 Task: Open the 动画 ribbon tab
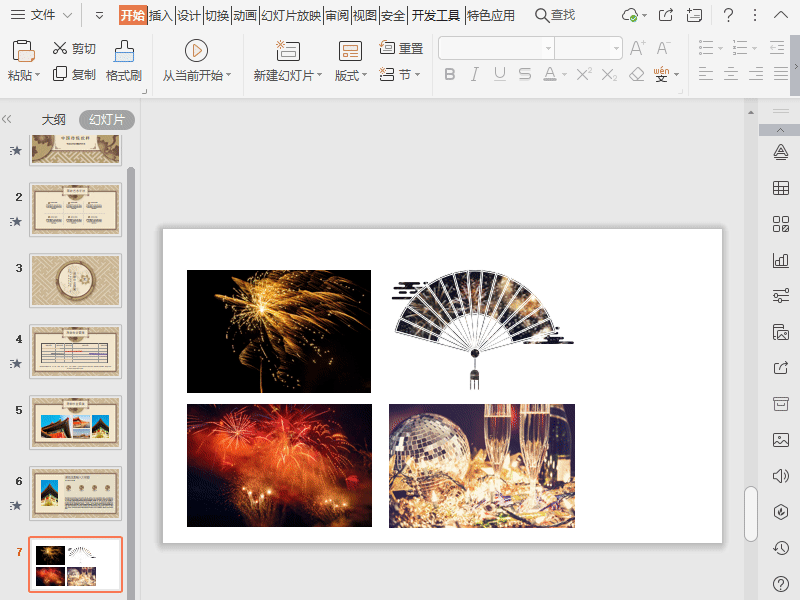coord(245,15)
